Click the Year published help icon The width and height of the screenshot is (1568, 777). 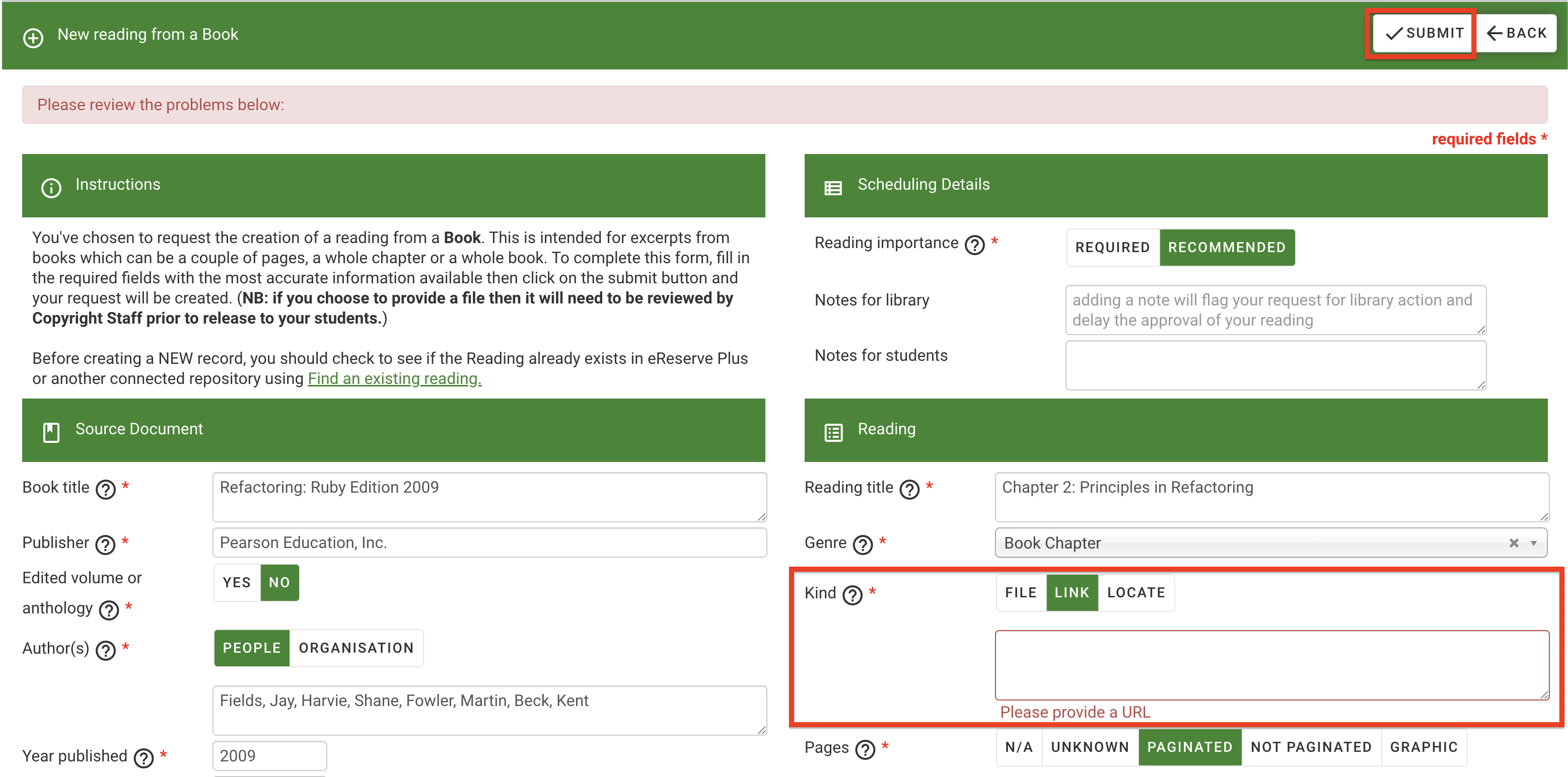pyautogui.click(x=143, y=757)
